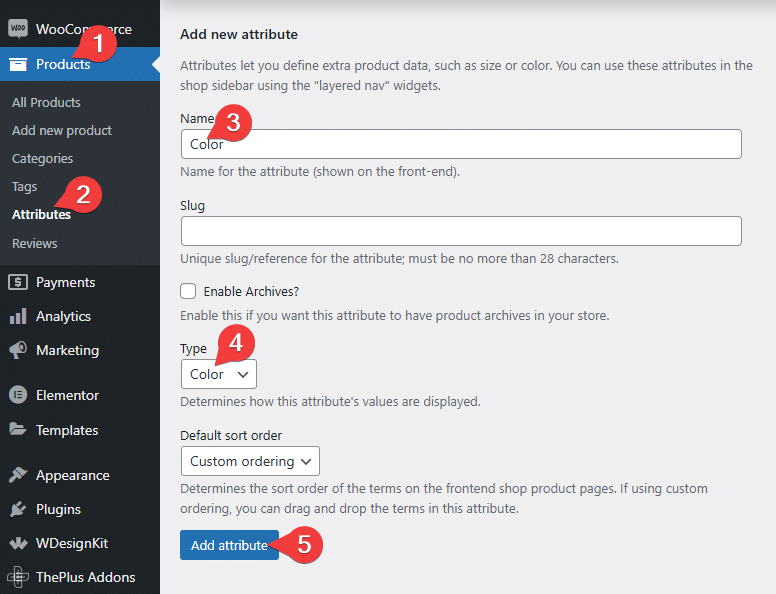Click the Appearance paintbrush icon
This screenshot has height=594, width=776.
(x=18, y=475)
